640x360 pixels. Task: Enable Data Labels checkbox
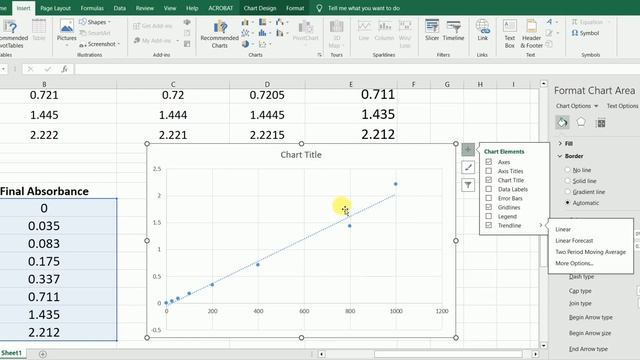click(489, 189)
